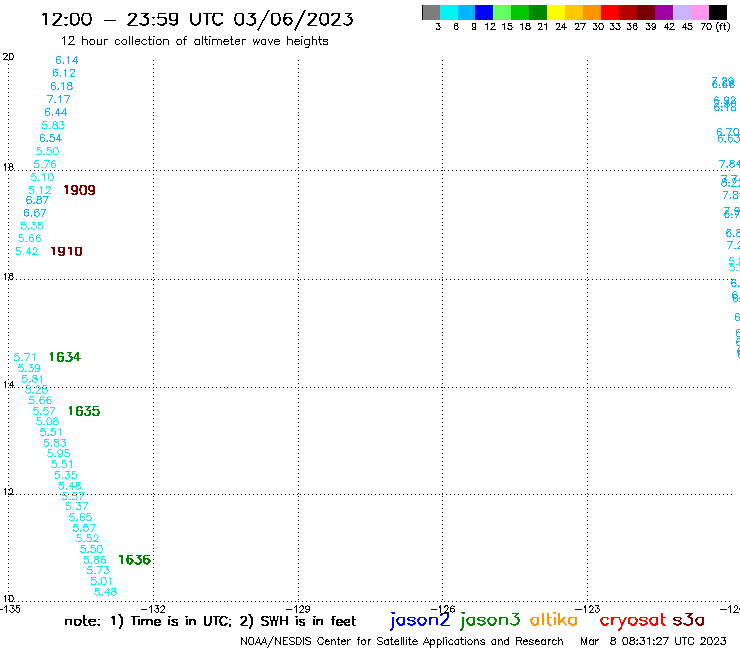Click the '70 (ft)' scale label

pos(715,26)
